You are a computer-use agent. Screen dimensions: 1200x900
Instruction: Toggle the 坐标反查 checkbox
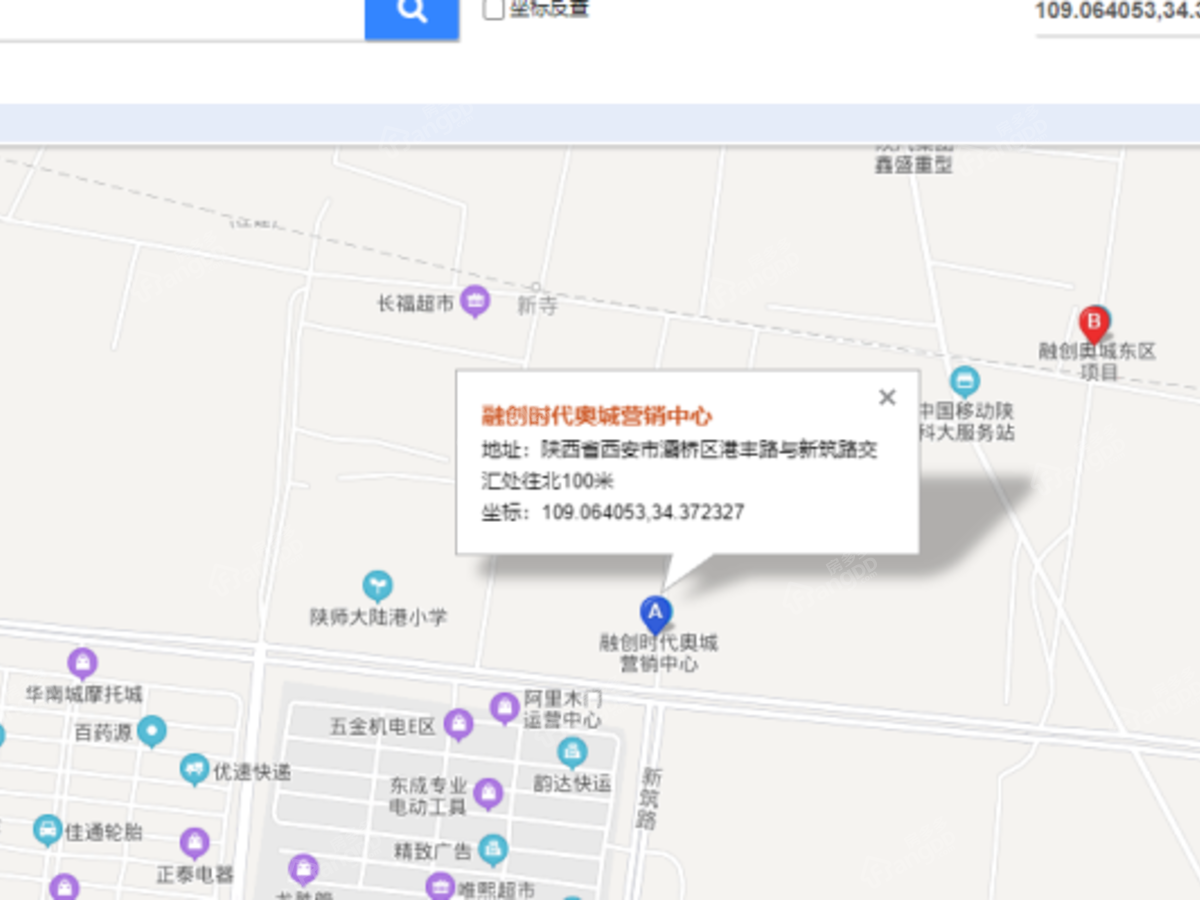pyautogui.click(x=493, y=10)
